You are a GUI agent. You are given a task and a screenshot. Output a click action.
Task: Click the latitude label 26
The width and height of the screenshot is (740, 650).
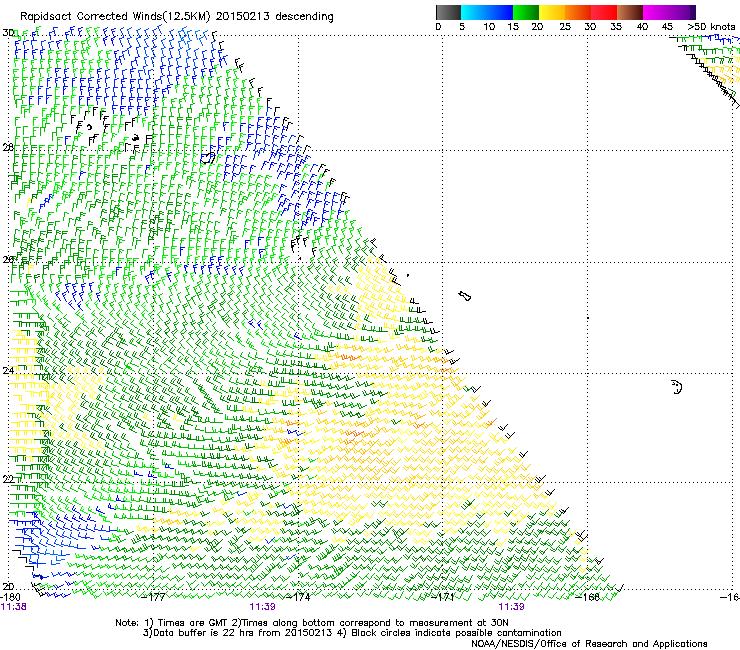[x=8, y=259]
